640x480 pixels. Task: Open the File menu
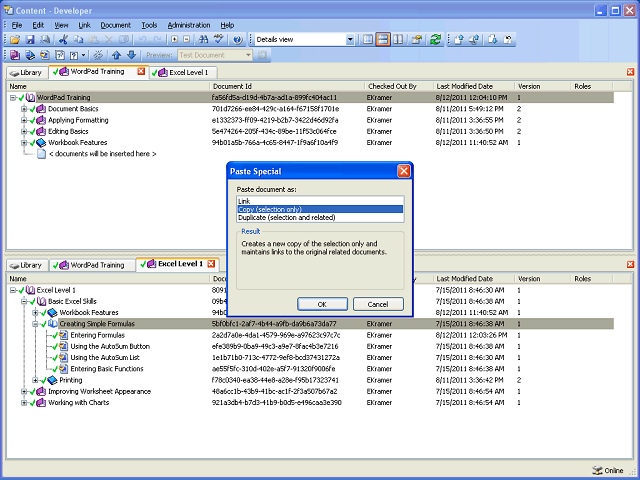coord(17,25)
